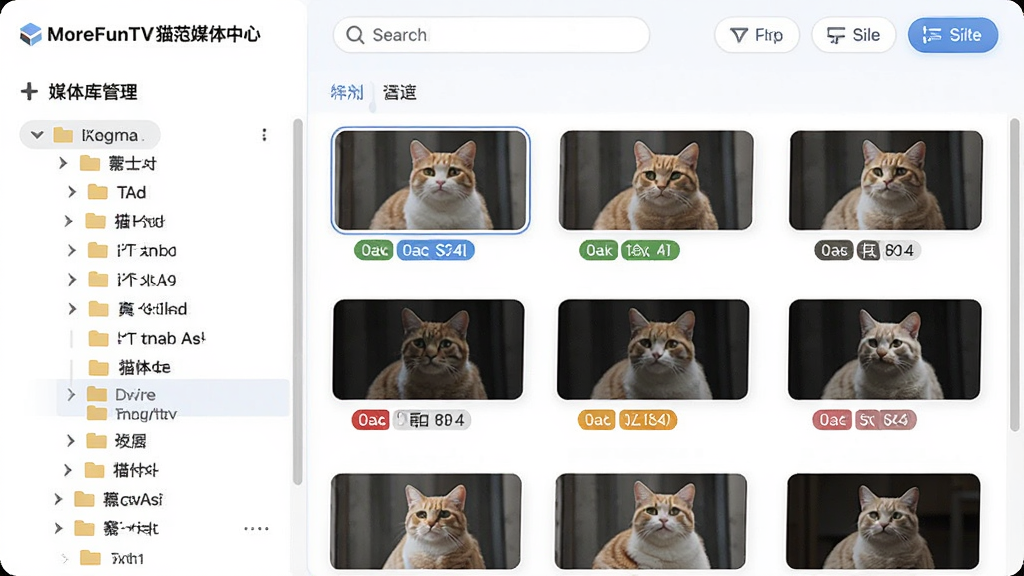Click inside the Search input field

pyautogui.click(x=491, y=35)
